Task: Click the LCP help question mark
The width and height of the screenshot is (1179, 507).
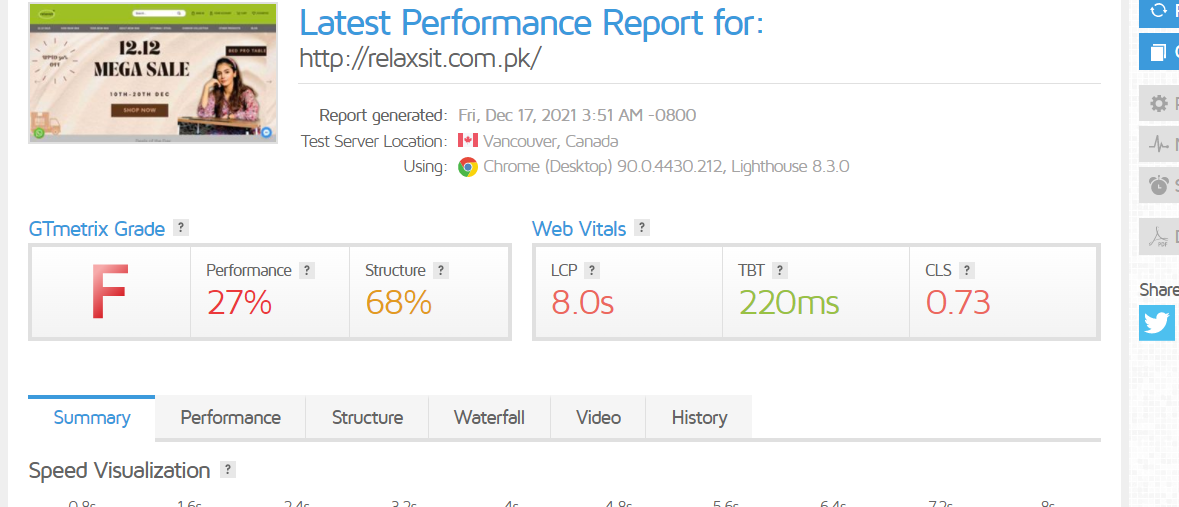Action: pos(592,270)
